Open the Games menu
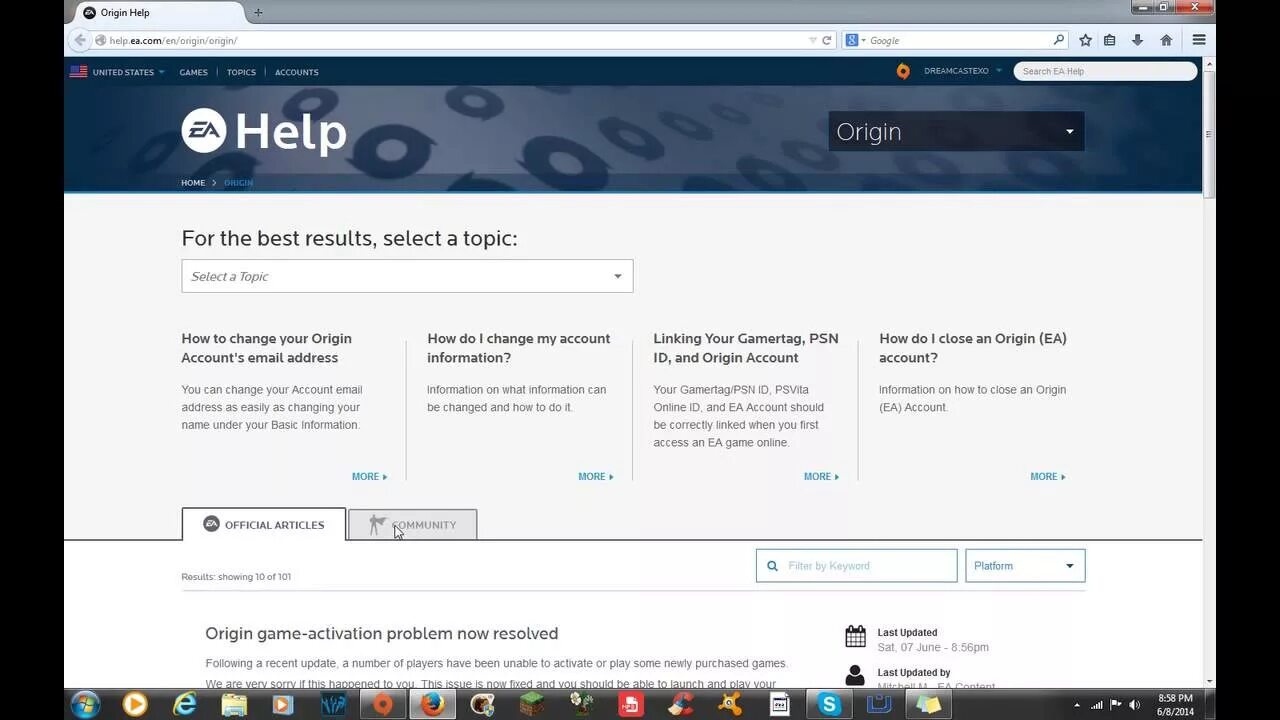This screenshot has width=1280, height=720. pos(194,72)
